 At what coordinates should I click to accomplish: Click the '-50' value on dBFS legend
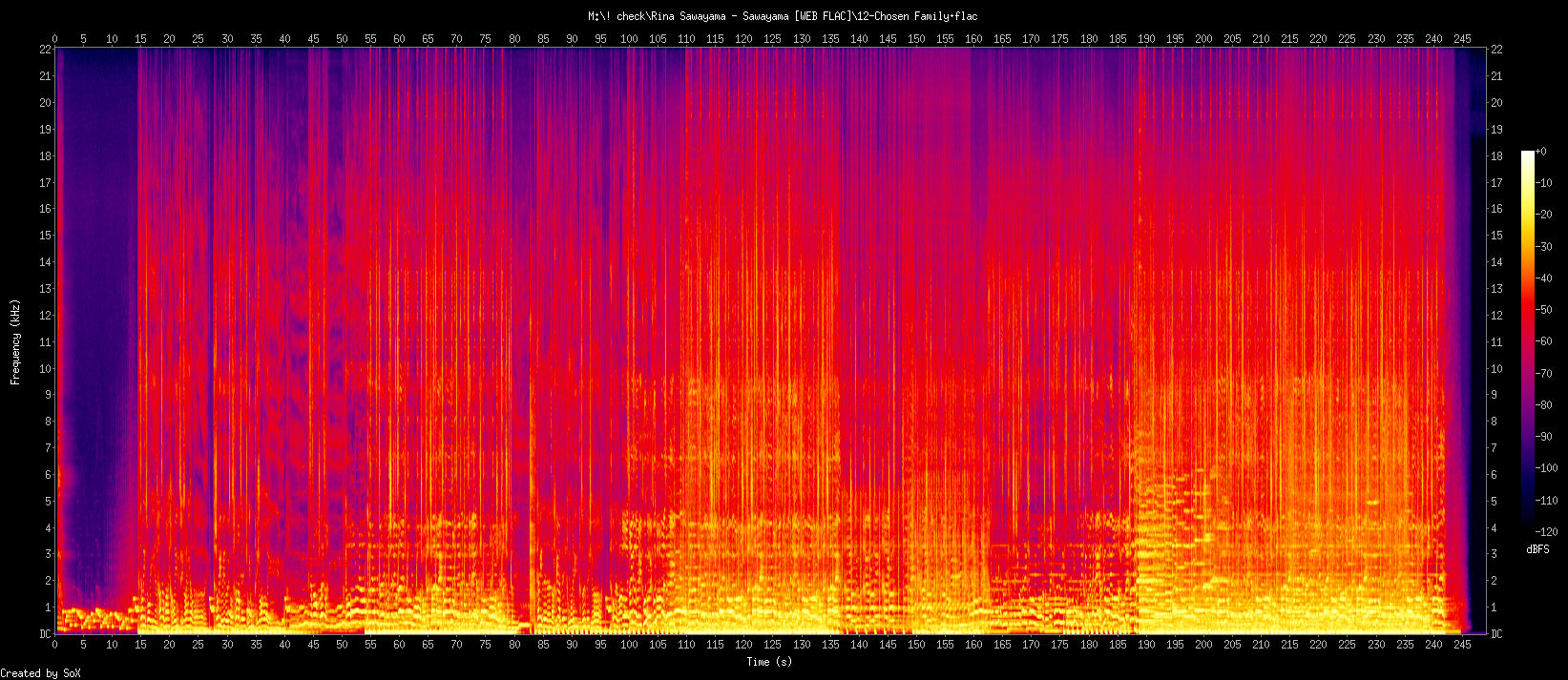click(1542, 310)
